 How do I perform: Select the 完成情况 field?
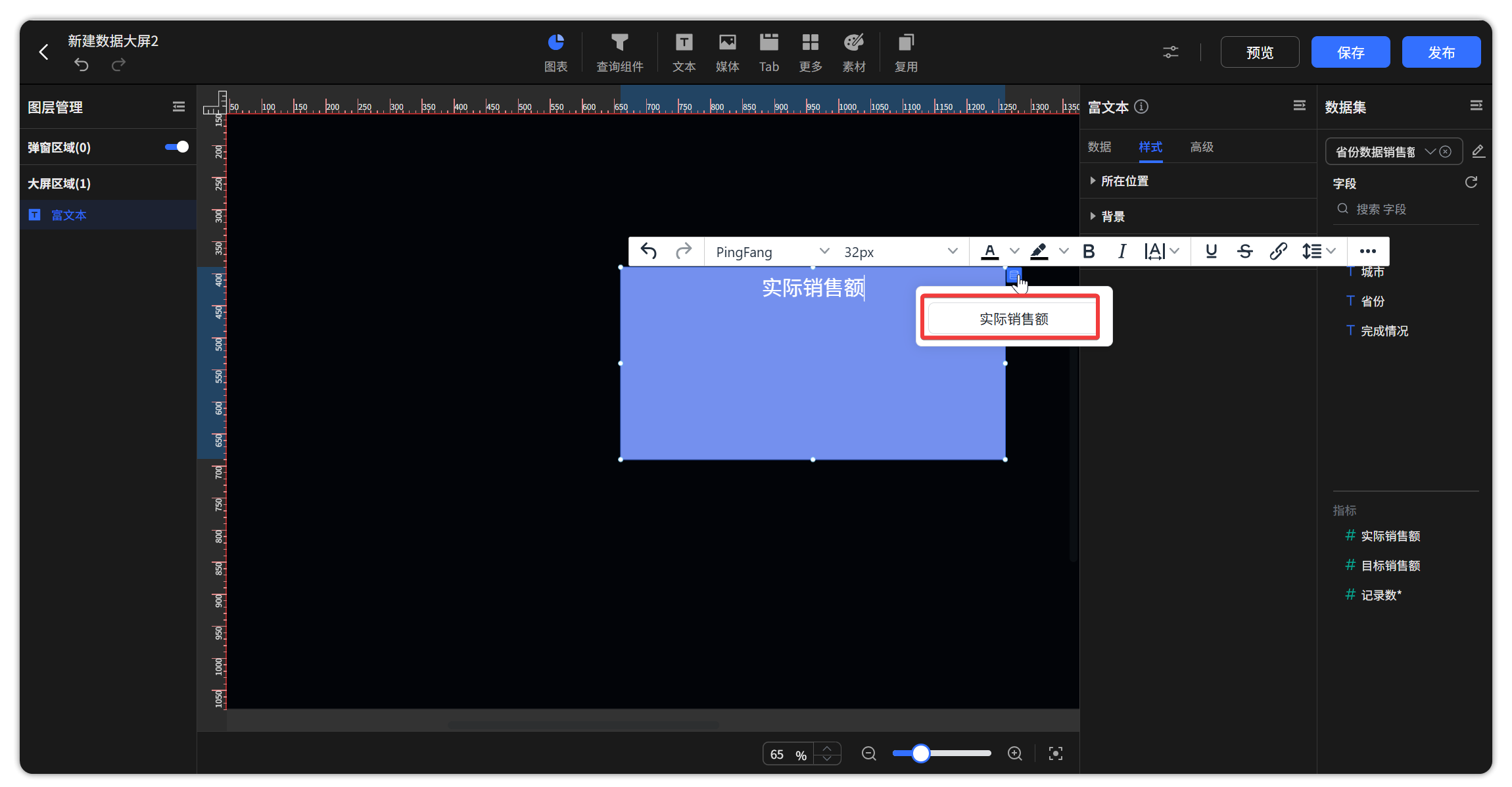[1384, 331]
